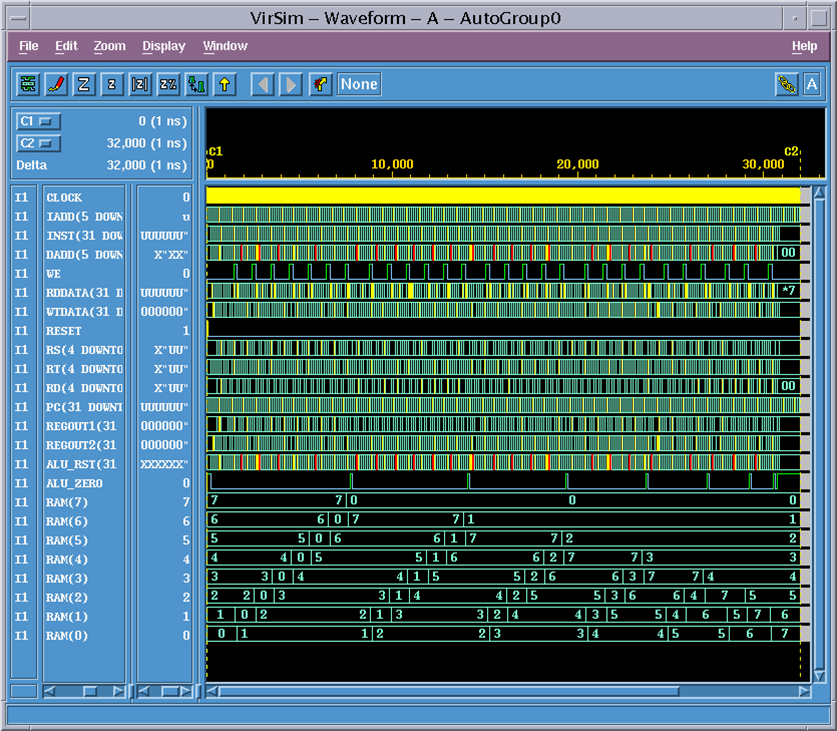
Task: Select the DADD(5 DOWN signal row
Action: click(x=84, y=255)
